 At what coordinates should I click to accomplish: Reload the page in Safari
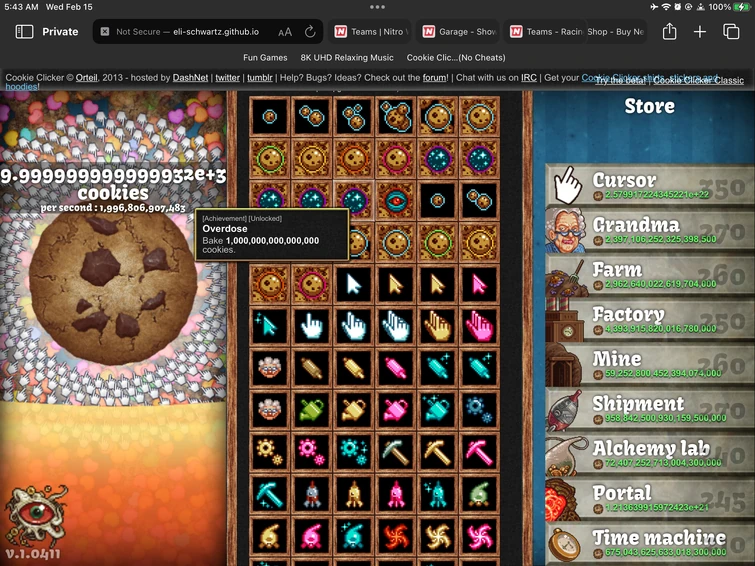tap(310, 32)
